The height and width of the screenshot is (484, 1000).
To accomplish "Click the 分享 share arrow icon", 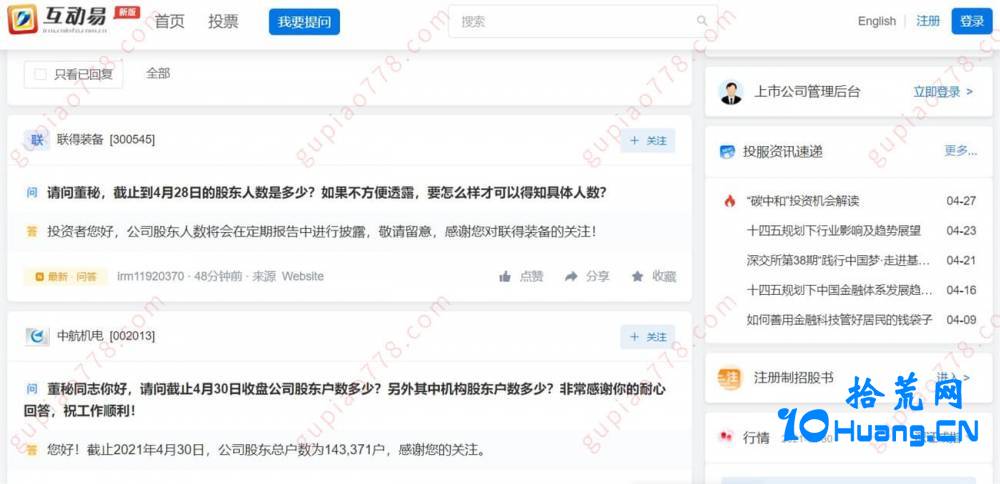I will click(571, 276).
